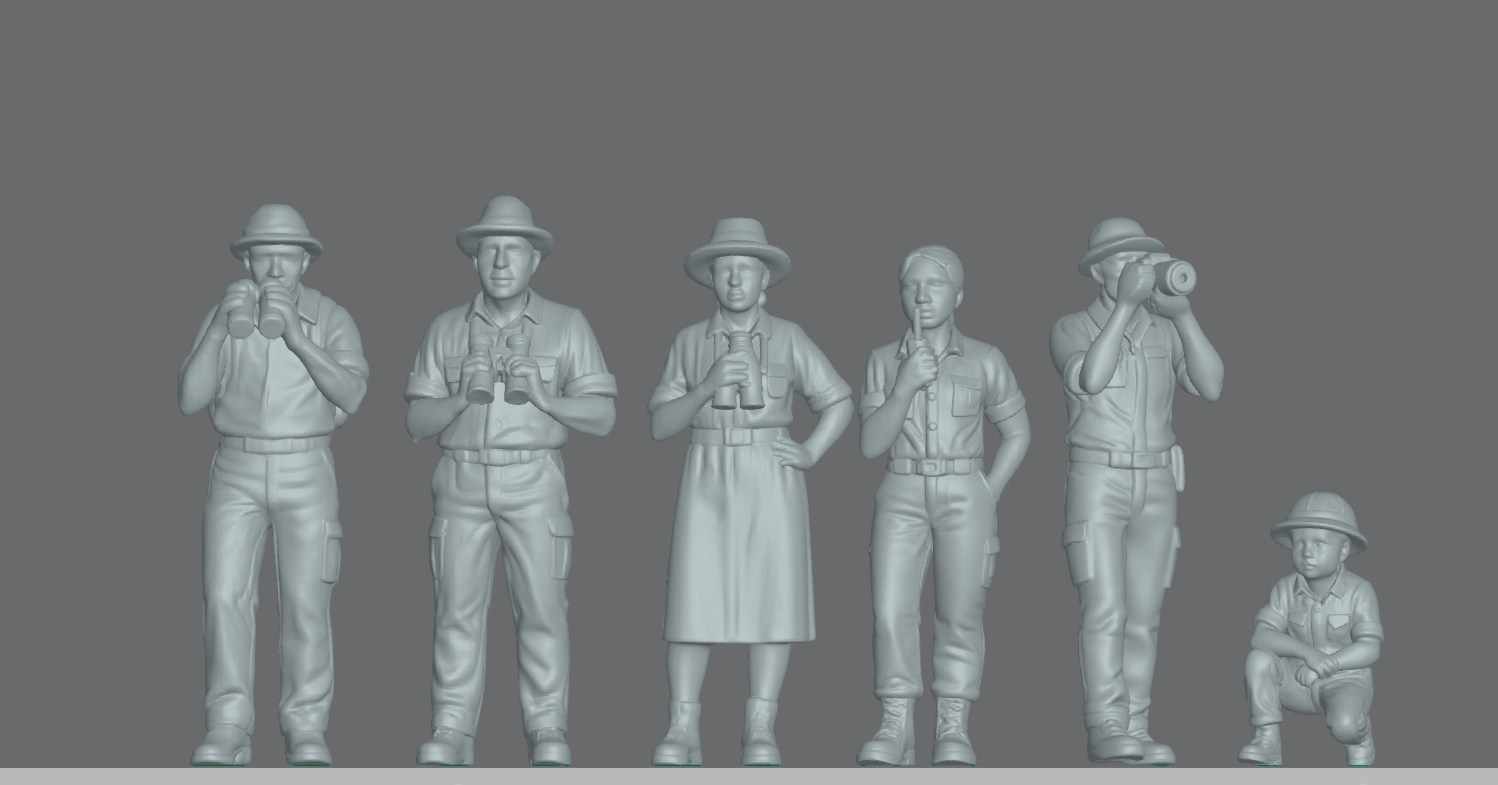The image size is (1498, 785).
Task: Select the figure photographing with a camera
Action: [x=1135, y=492]
